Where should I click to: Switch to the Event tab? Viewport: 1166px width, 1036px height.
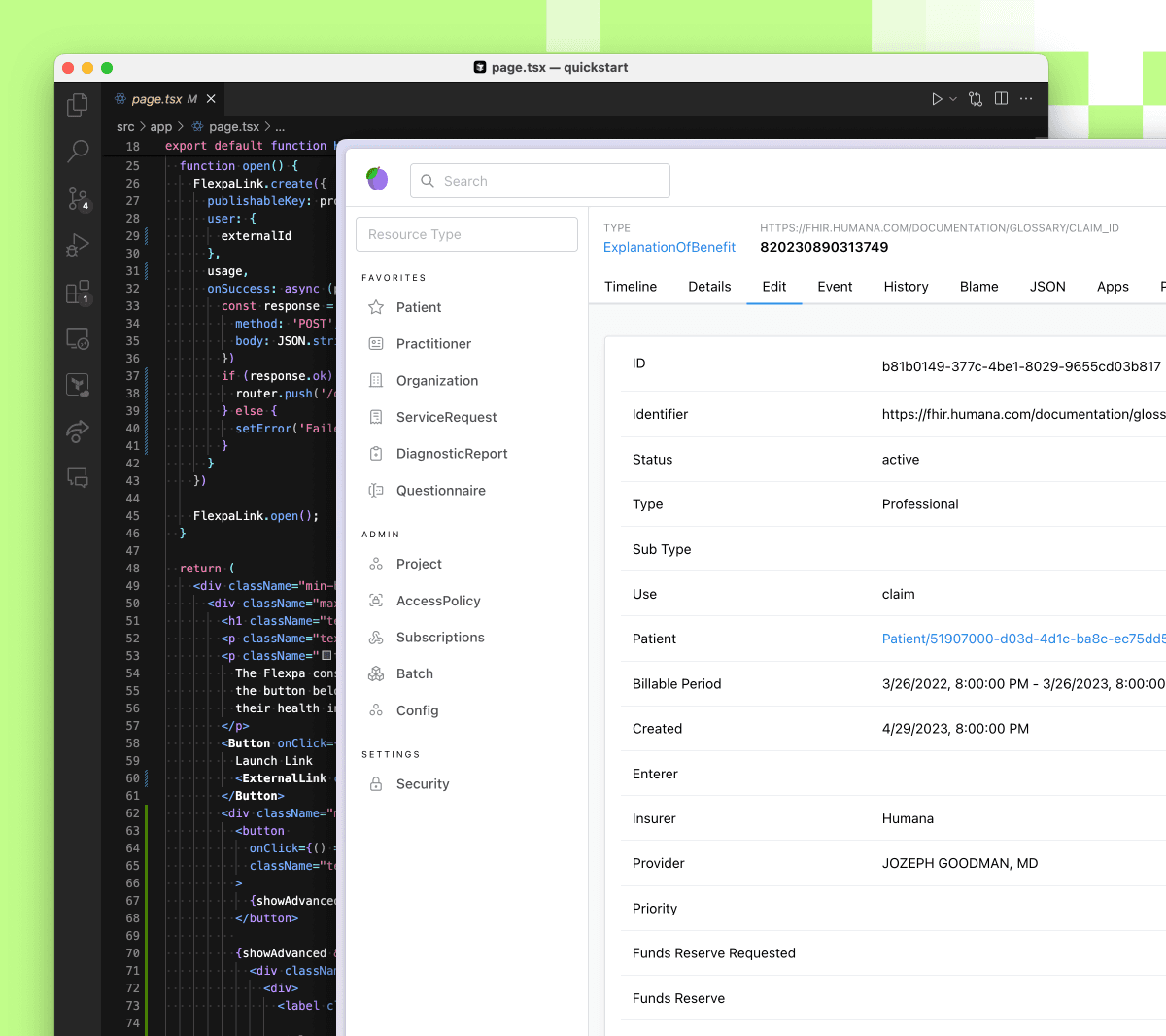[835, 287]
